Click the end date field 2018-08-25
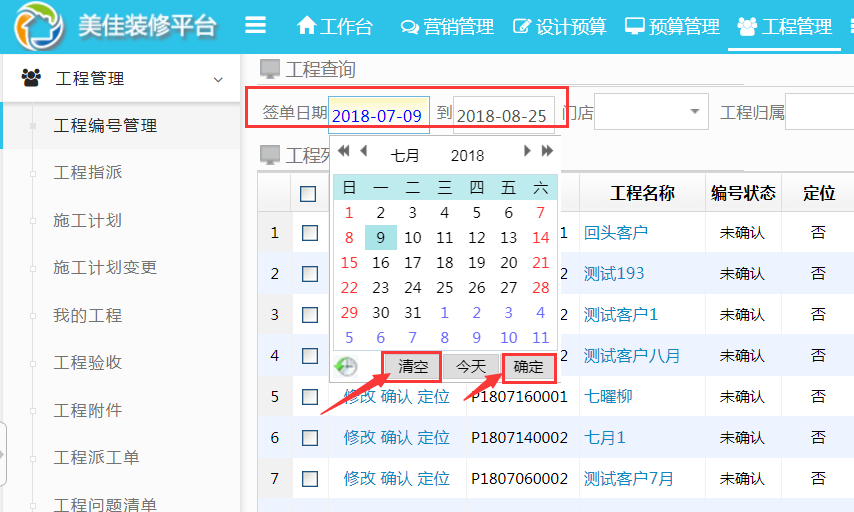 point(502,116)
